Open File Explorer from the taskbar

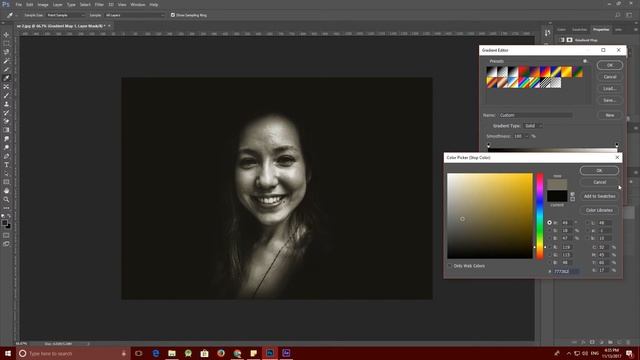pyautogui.click(x=172, y=353)
